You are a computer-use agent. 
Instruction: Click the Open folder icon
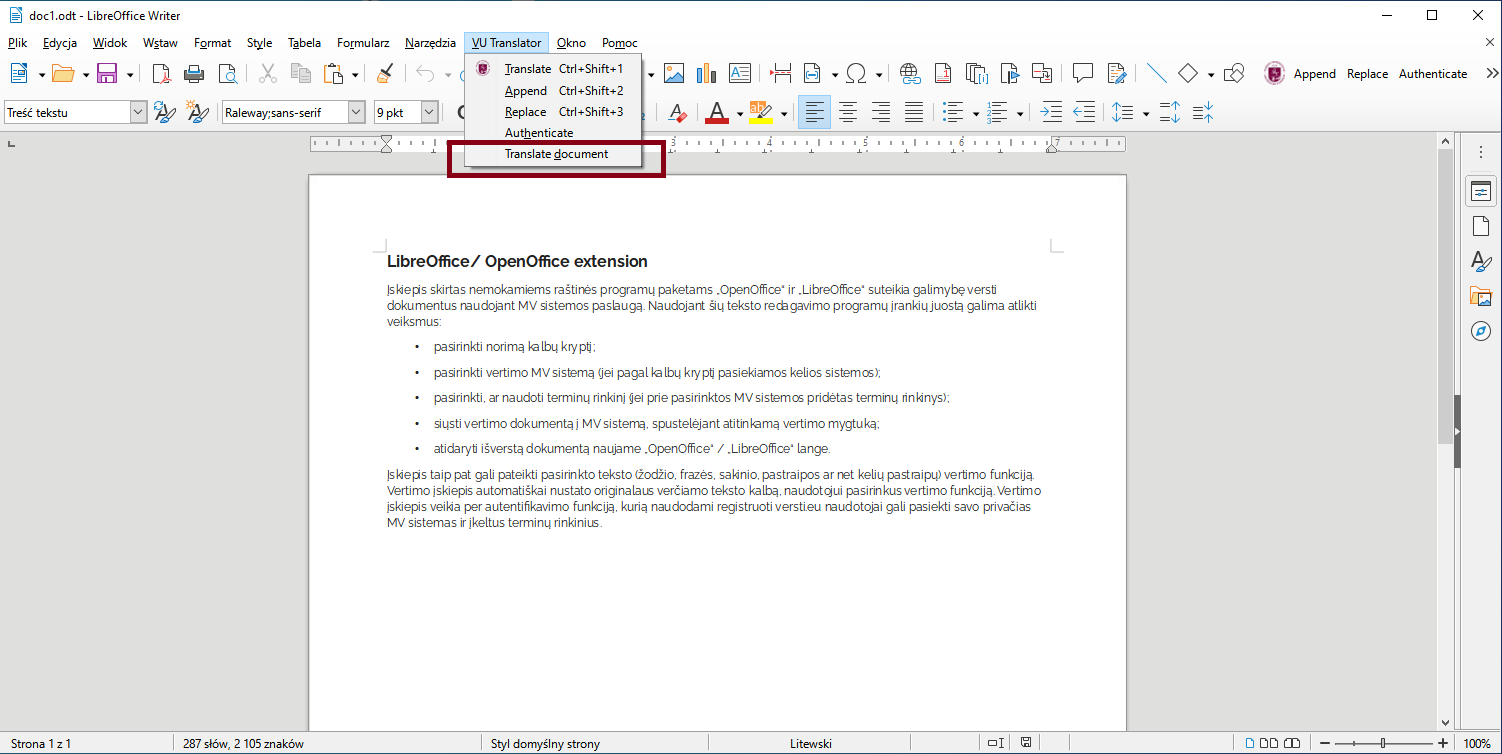pyautogui.click(x=63, y=73)
